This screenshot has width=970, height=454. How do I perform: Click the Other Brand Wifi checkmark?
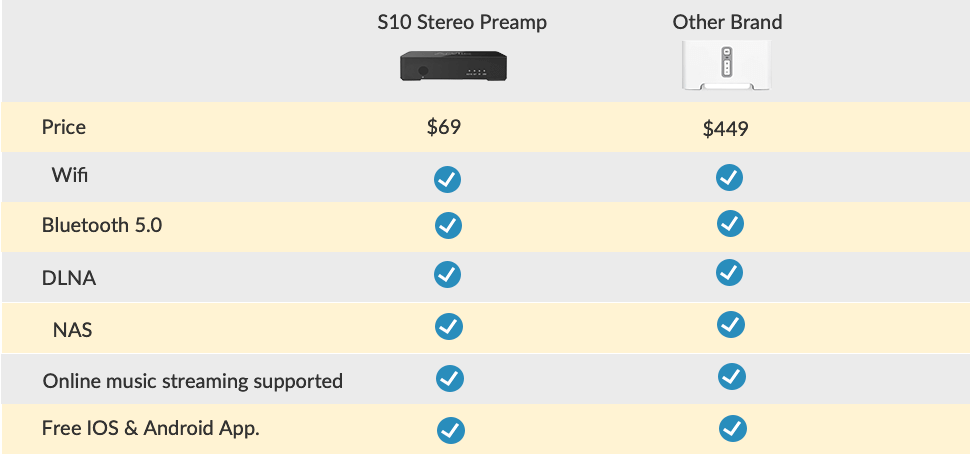pyautogui.click(x=729, y=178)
